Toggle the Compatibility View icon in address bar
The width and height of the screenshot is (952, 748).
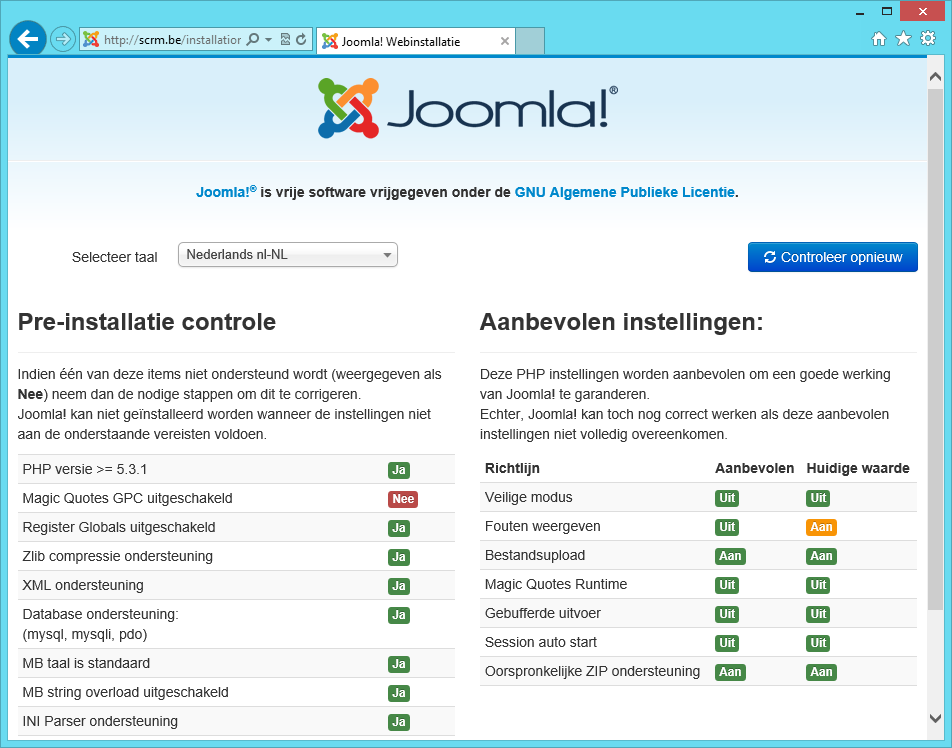click(285, 40)
